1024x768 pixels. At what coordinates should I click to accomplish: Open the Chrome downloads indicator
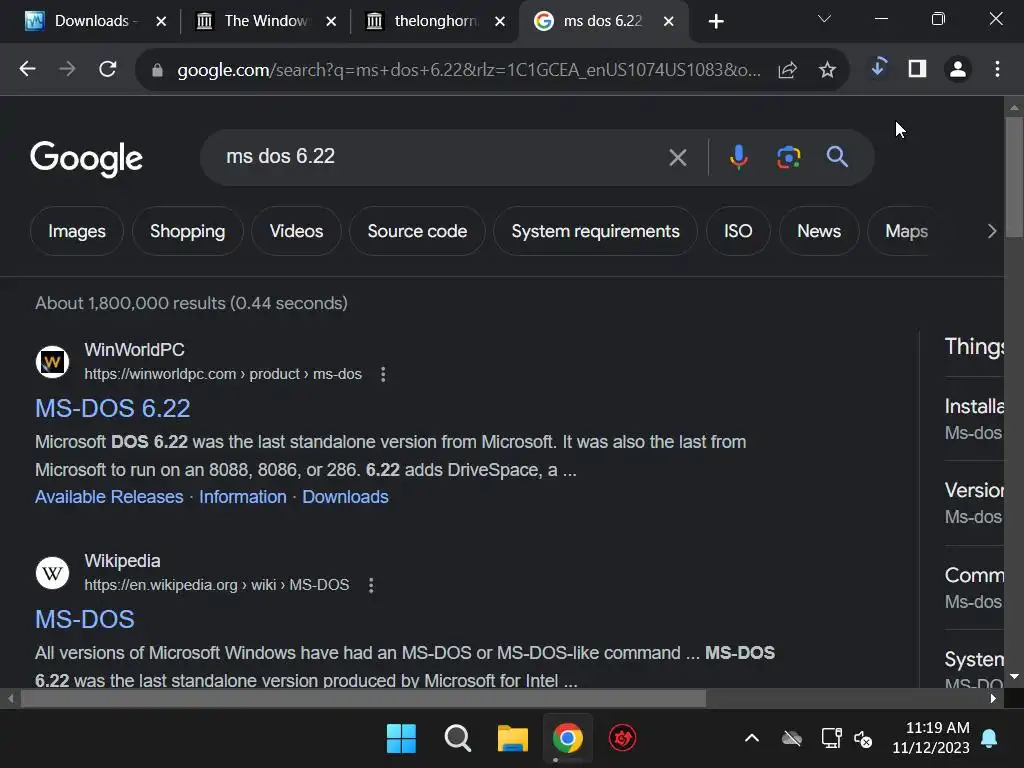click(x=878, y=67)
